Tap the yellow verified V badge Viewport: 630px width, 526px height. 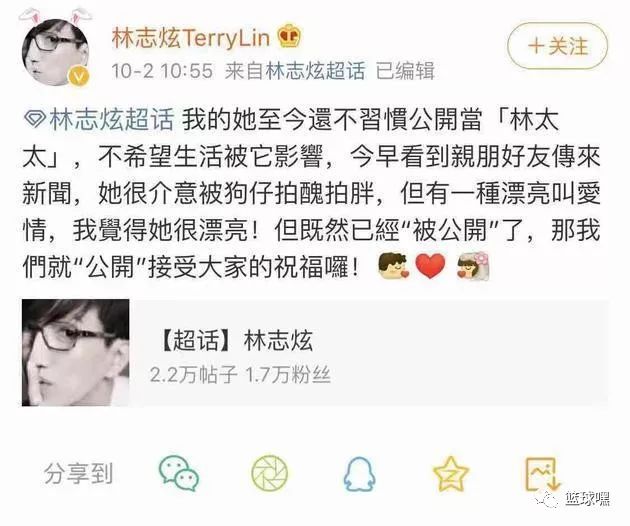(x=79, y=76)
